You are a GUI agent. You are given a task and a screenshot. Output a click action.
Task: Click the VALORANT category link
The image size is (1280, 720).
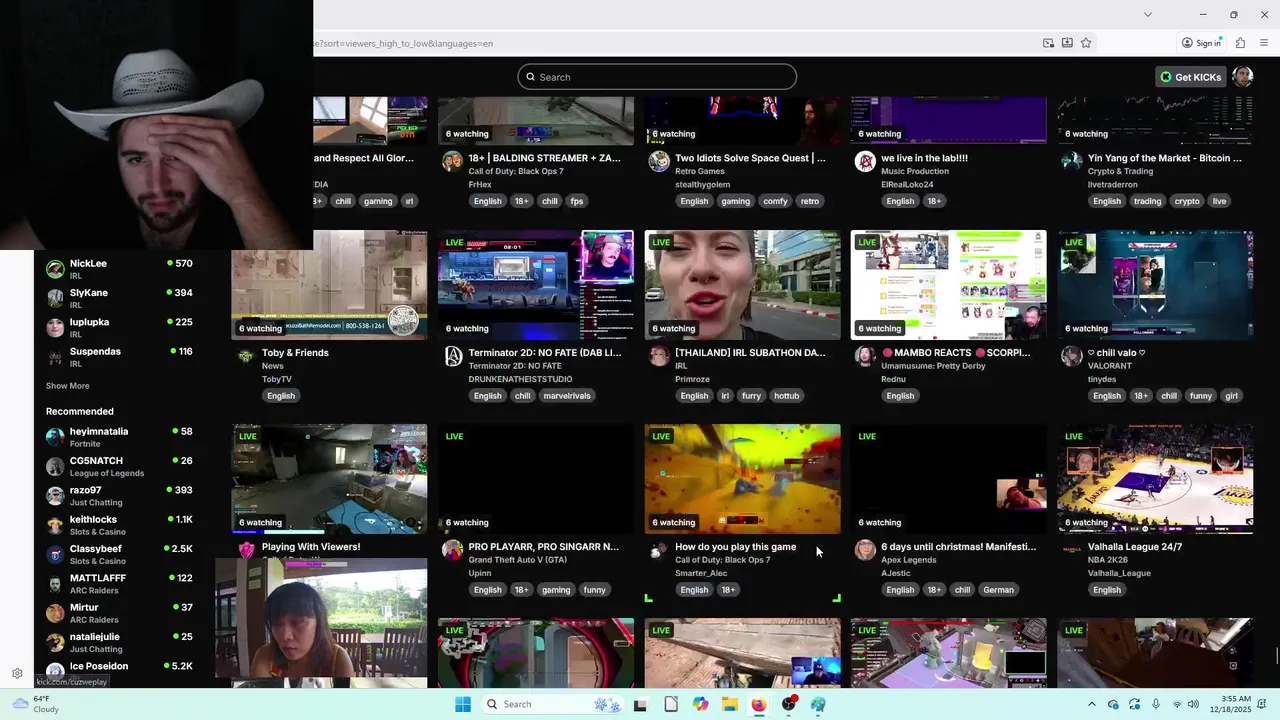point(1109,366)
